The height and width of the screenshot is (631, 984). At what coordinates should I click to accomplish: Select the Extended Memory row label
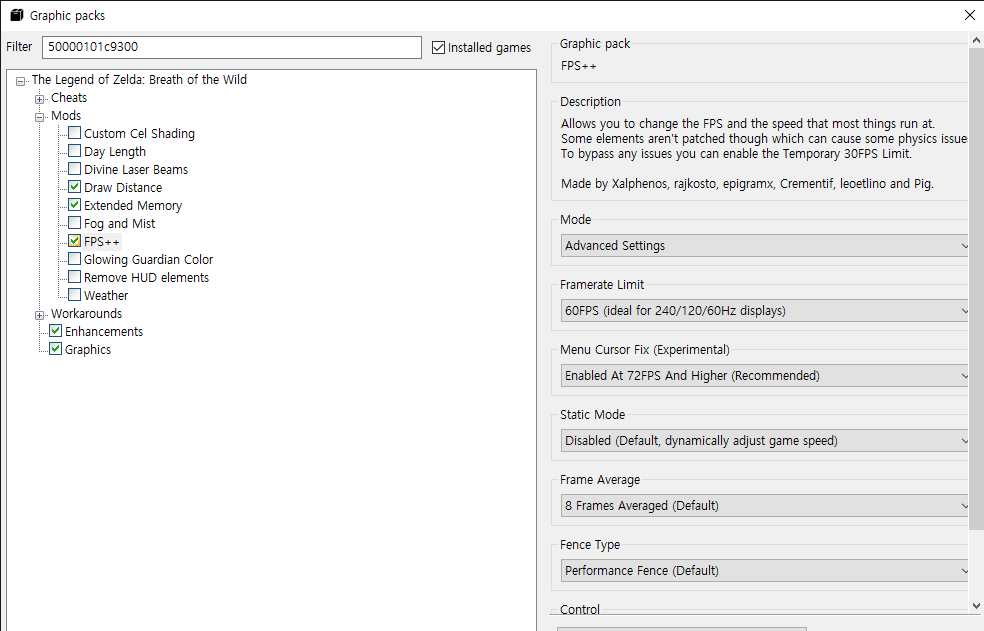tap(133, 205)
